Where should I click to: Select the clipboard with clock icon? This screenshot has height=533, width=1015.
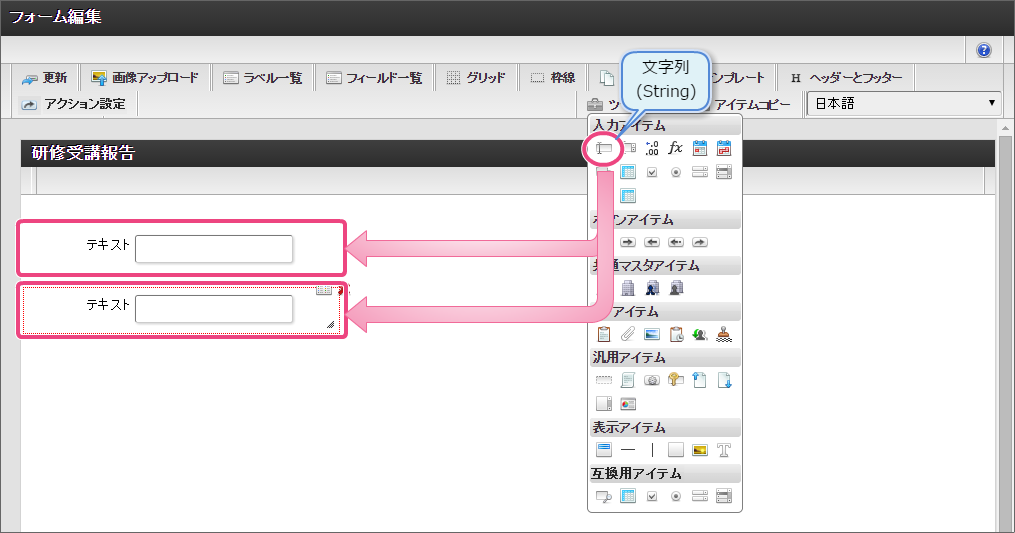tap(676, 334)
